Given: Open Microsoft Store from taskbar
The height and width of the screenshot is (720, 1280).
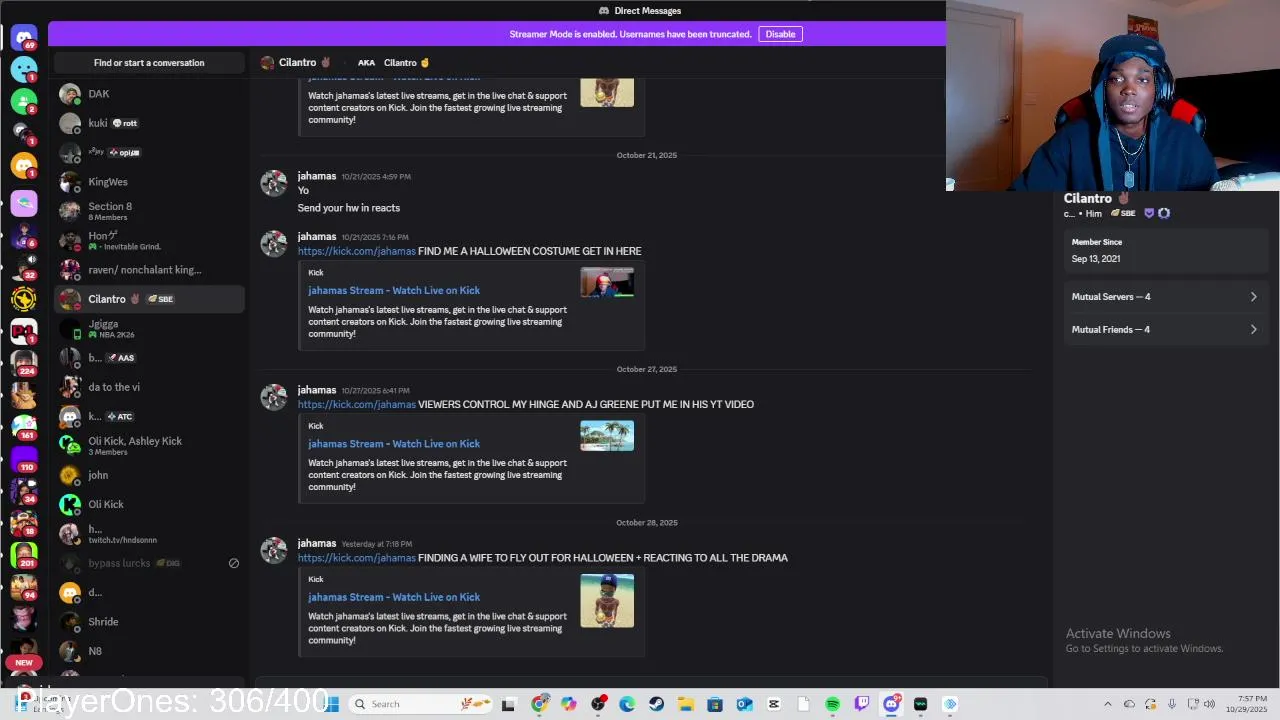Looking at the screenshot, I should pyautogui.click(x=715, y=704).
